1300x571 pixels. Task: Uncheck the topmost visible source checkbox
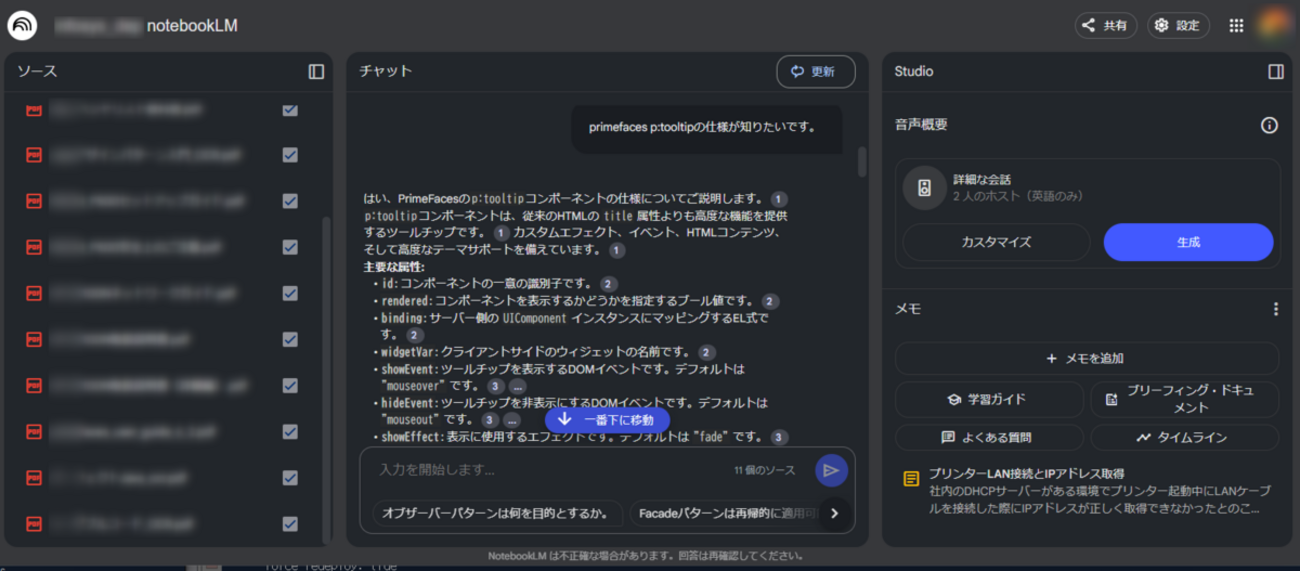pos(290,110)
